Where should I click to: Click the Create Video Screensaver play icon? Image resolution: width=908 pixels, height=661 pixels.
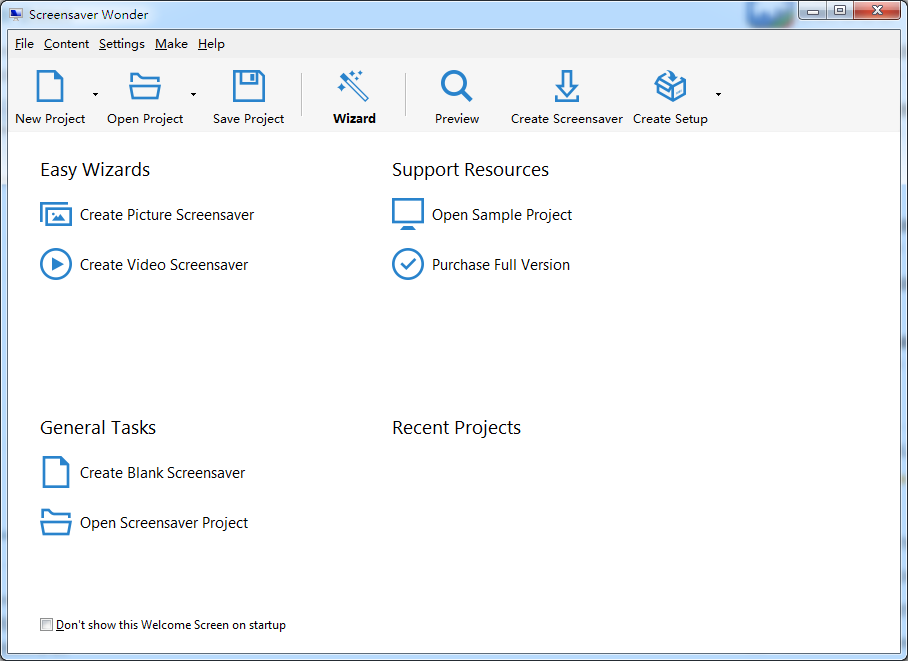(x=56, y=264)
